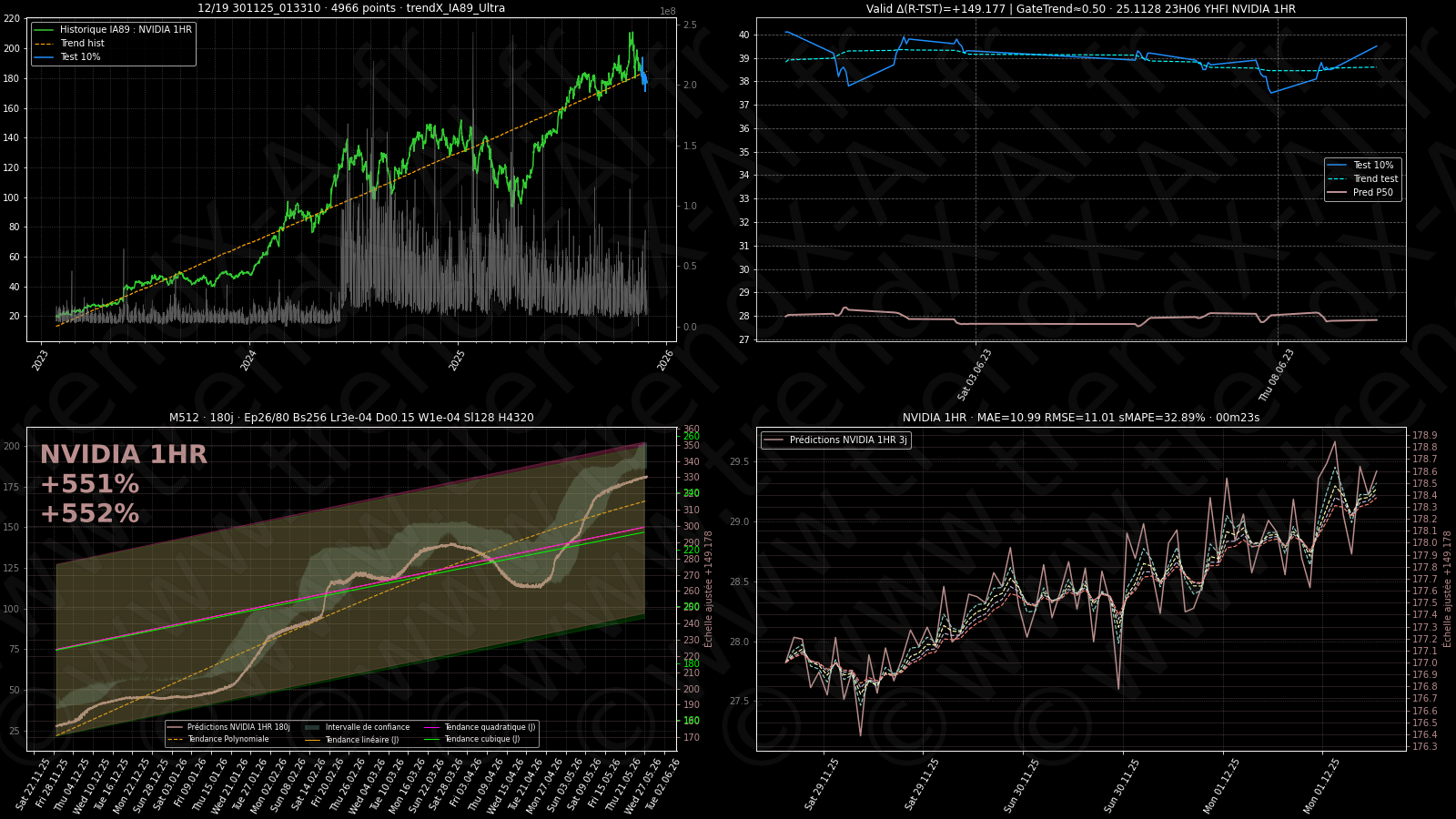Click the large 'NVIDIA 1HR' heading text

point(124,455)
